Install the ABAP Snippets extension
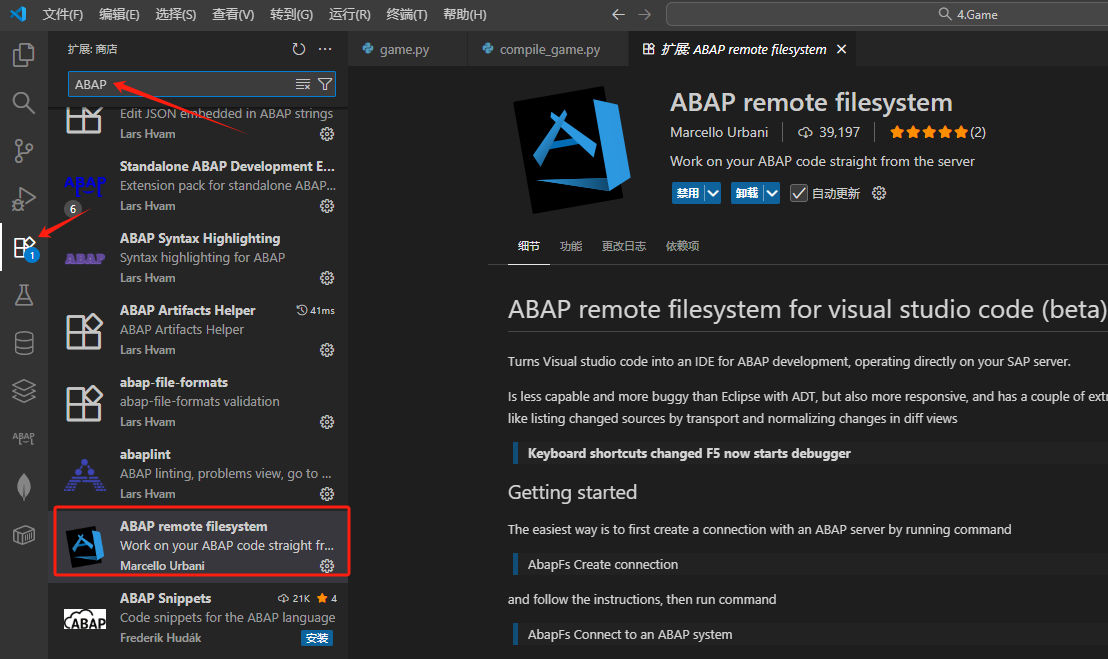Image resolution: width=1108 pixels, height=659 pixels. coord(317,639)
